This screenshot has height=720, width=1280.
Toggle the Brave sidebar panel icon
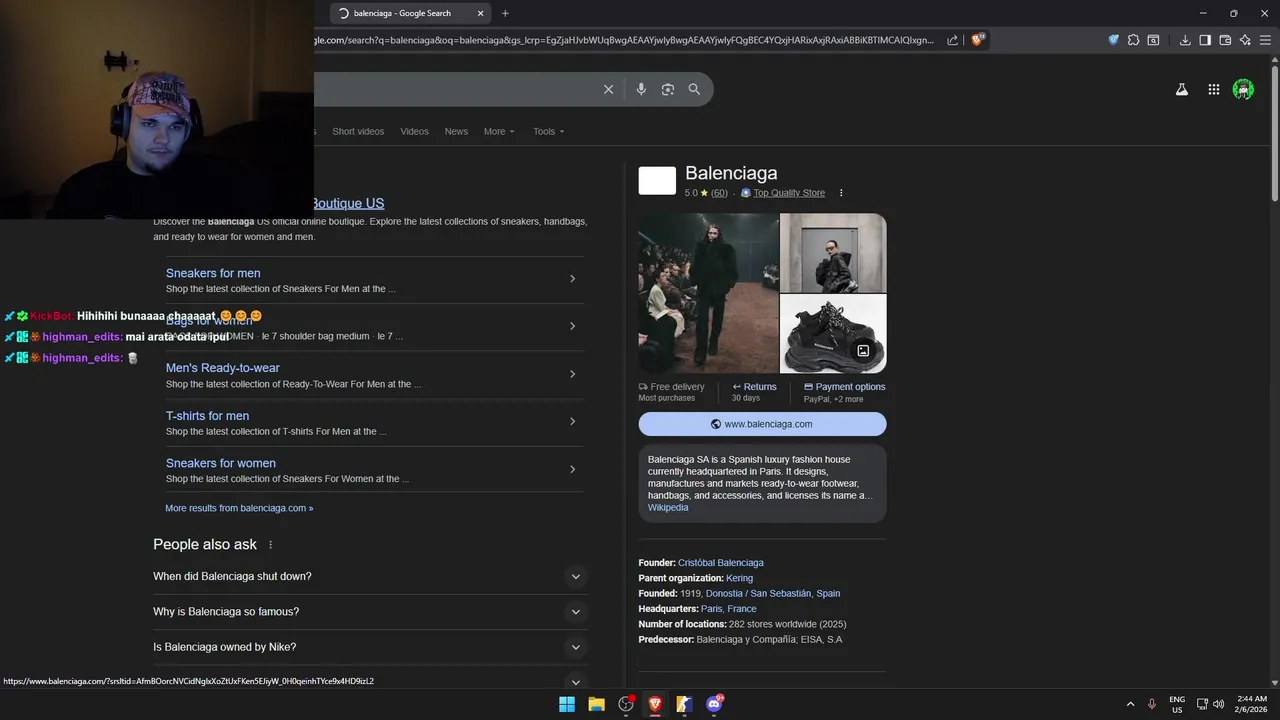[1205, 40]
